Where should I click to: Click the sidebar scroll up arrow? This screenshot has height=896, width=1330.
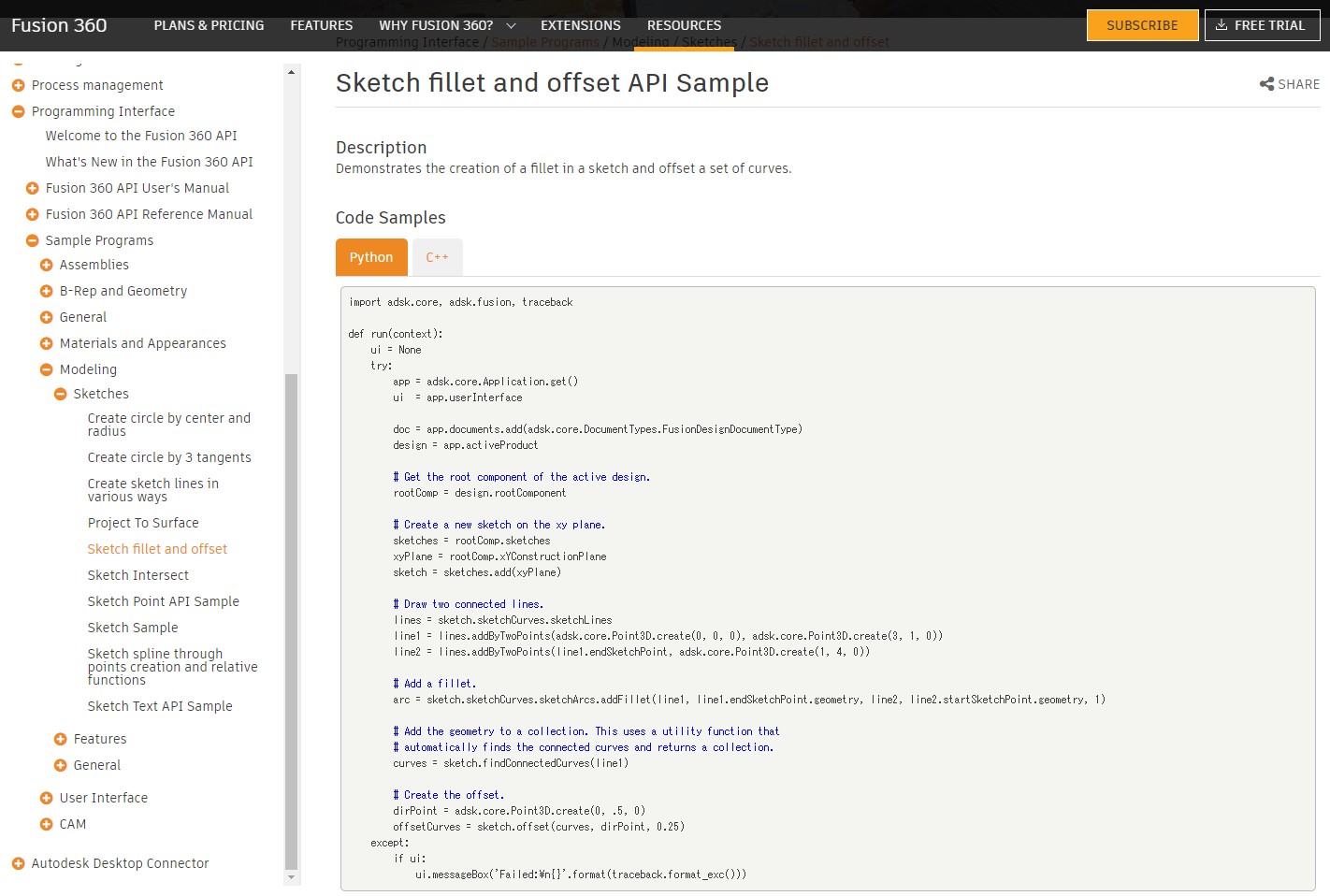pos(291,72)
